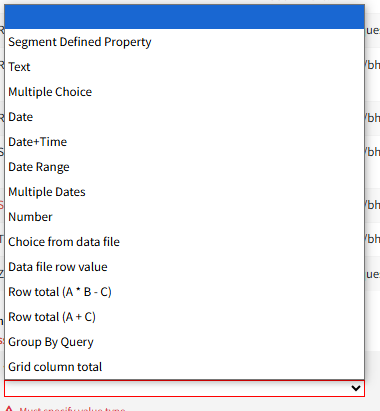Click the Must specify value type message
This screenshot has height=411, width=380.
[72, 409]
